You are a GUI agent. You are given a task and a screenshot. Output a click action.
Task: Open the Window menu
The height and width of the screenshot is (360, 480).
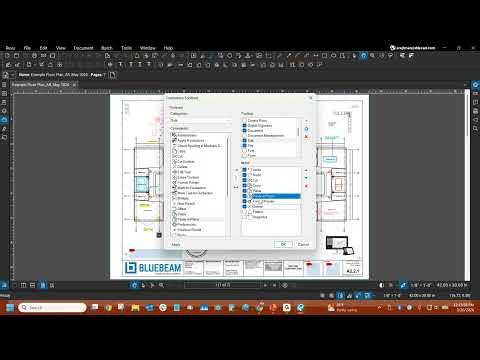(148, 48)
